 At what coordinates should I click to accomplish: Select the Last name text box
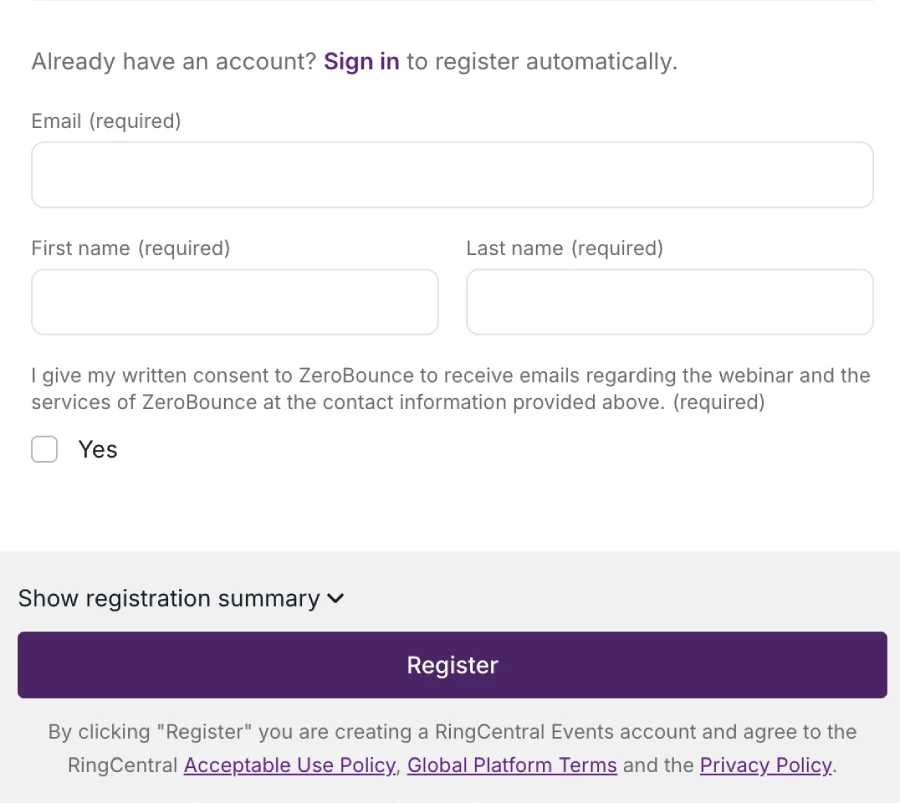(x=669, y=302)
